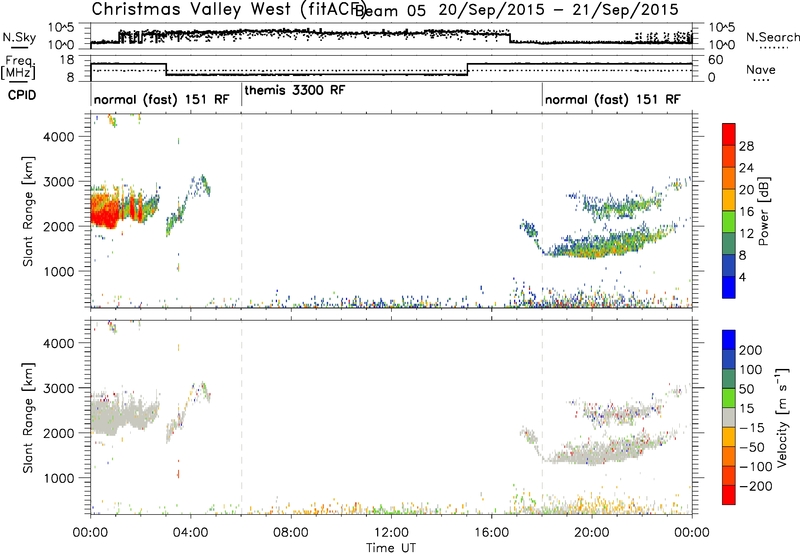Click the 20:00 time tick label
Screen dimensions: 800x554
pos(592,533)
